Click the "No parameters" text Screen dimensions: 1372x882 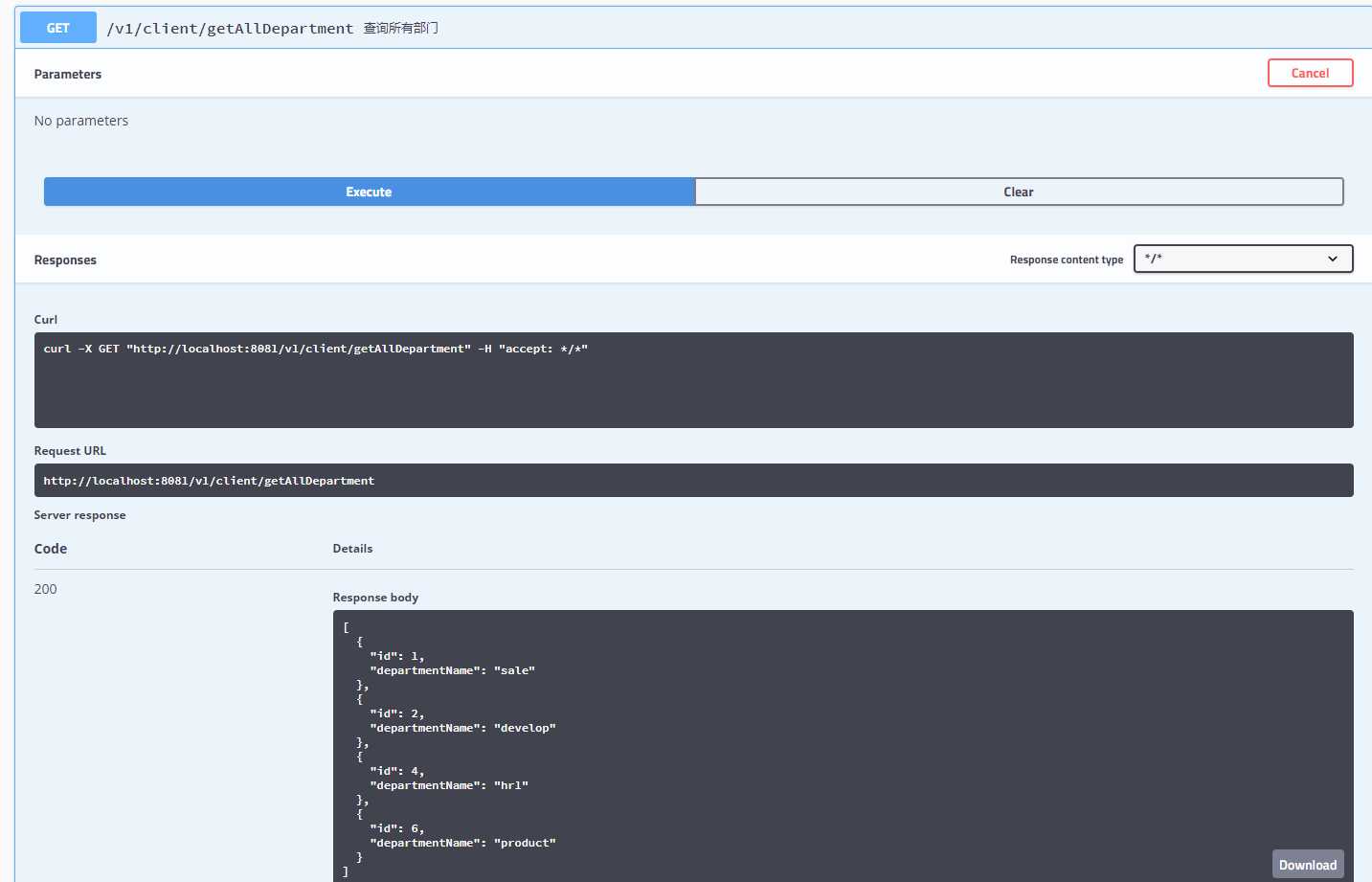pos(81,121)
